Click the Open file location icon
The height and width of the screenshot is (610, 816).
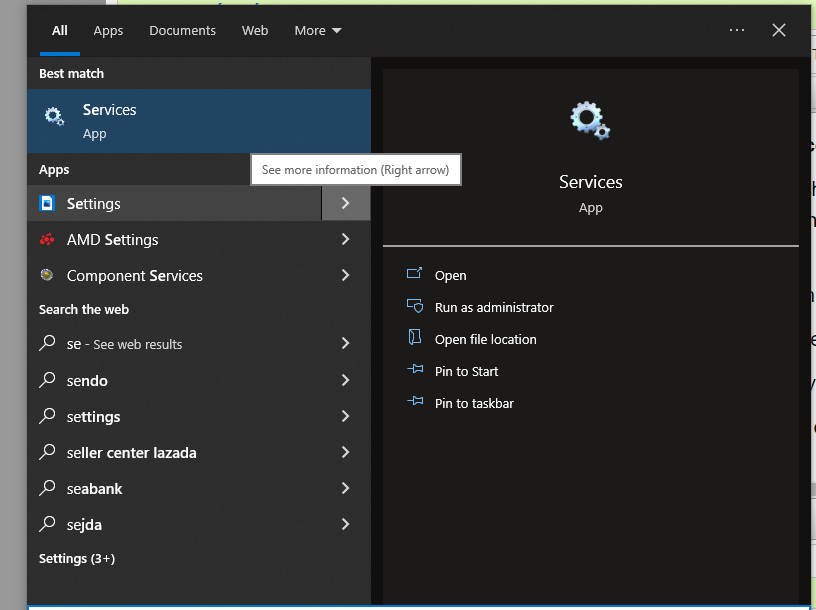click(x=415, y=337)
